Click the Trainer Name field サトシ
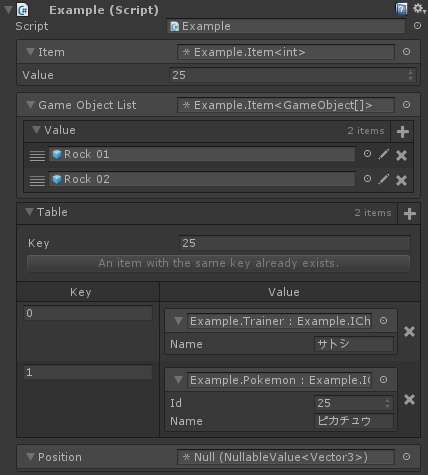 (x=354, y=344)
